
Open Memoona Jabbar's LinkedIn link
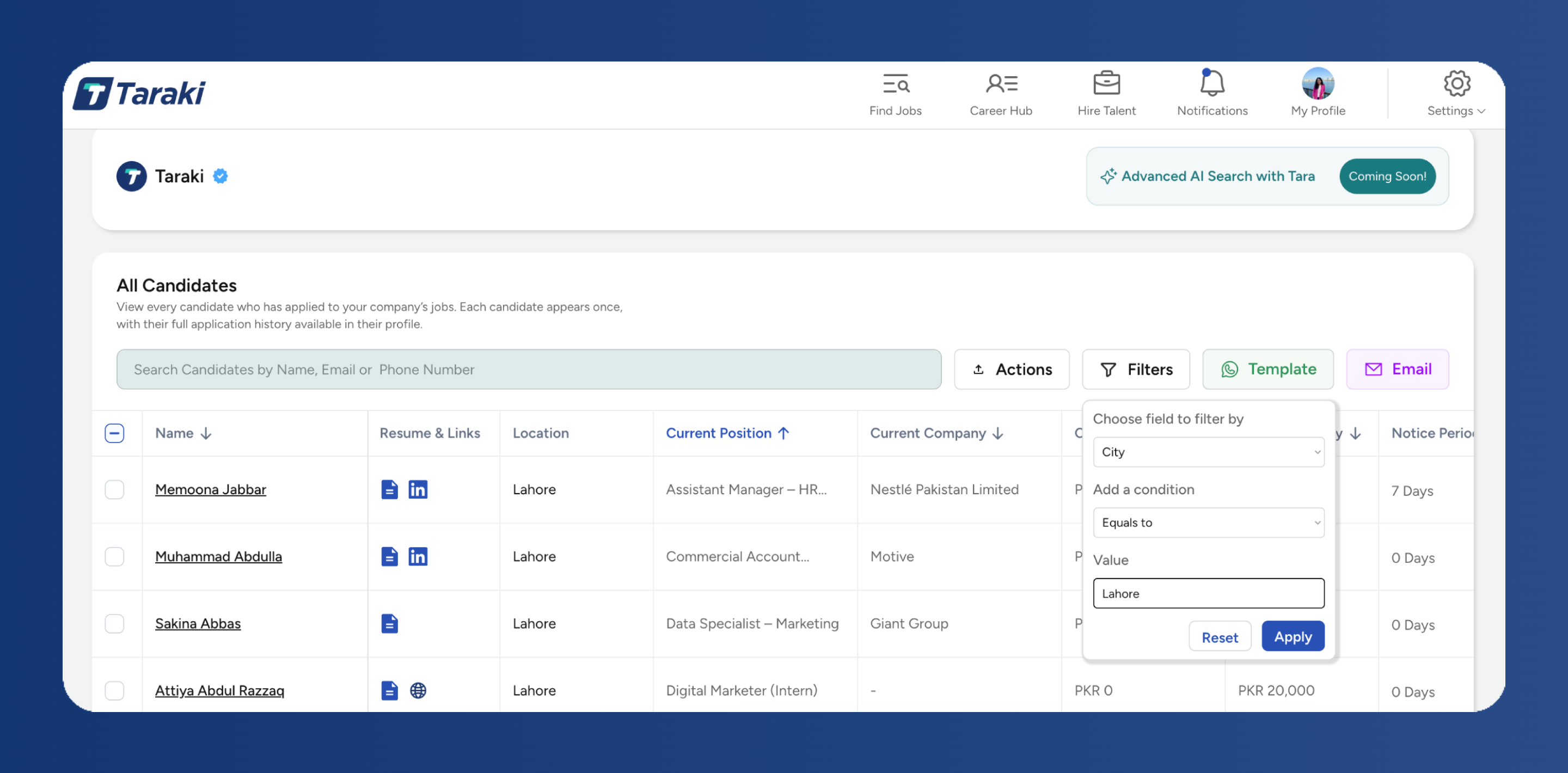pyautogui.click(x=418, y=489)
